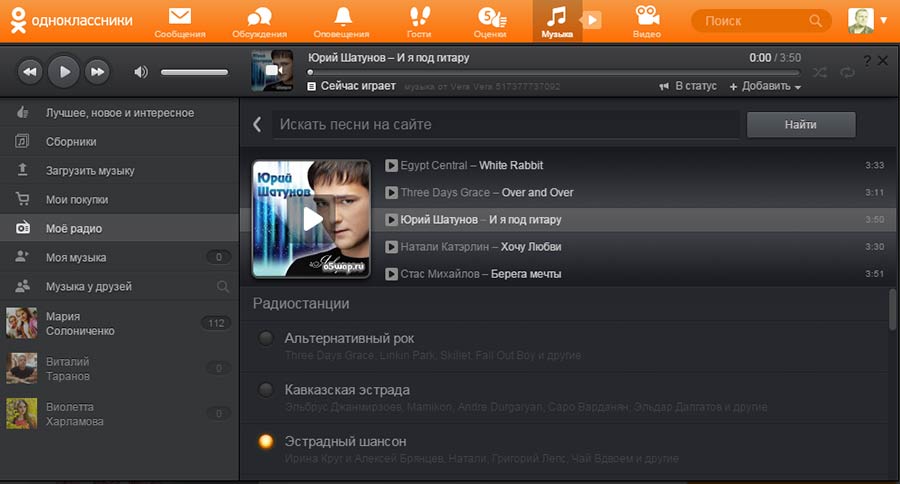Viewport: 900px width, 484px height.
Task: Open Видео camera icon
Action: coord(647,22)
